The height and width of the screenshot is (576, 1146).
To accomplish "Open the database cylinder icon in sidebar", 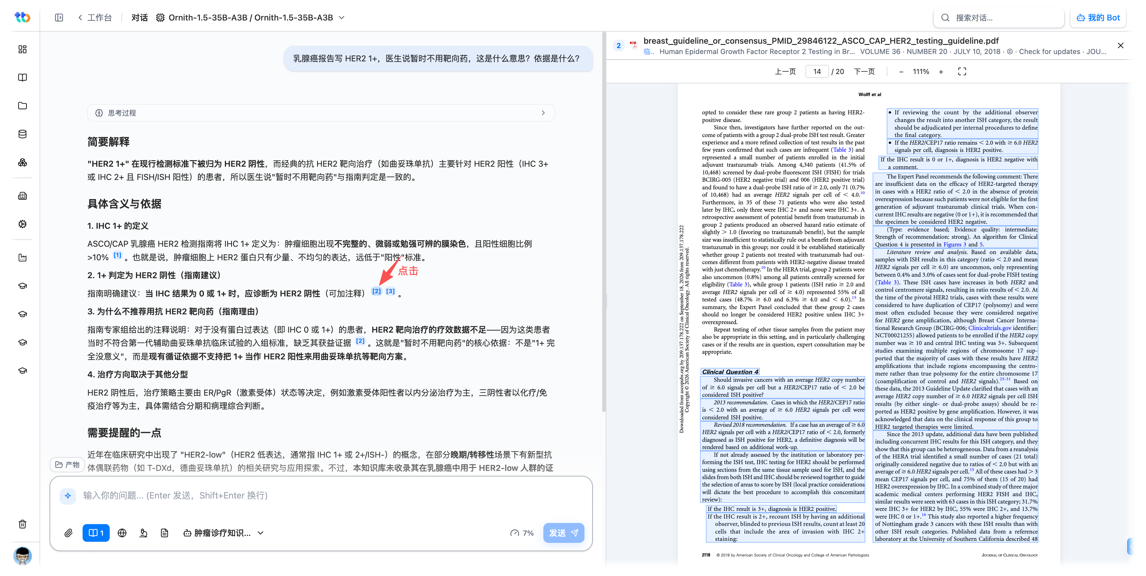I will pos(23,134).
